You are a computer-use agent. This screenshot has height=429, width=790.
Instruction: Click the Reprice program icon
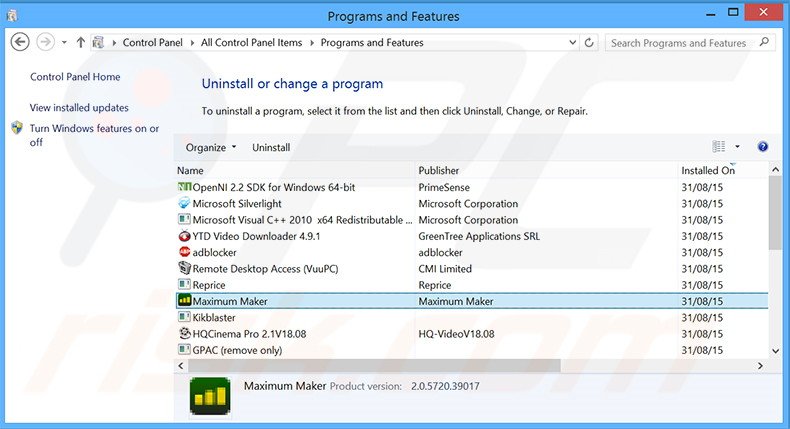[x=184, y=284]
